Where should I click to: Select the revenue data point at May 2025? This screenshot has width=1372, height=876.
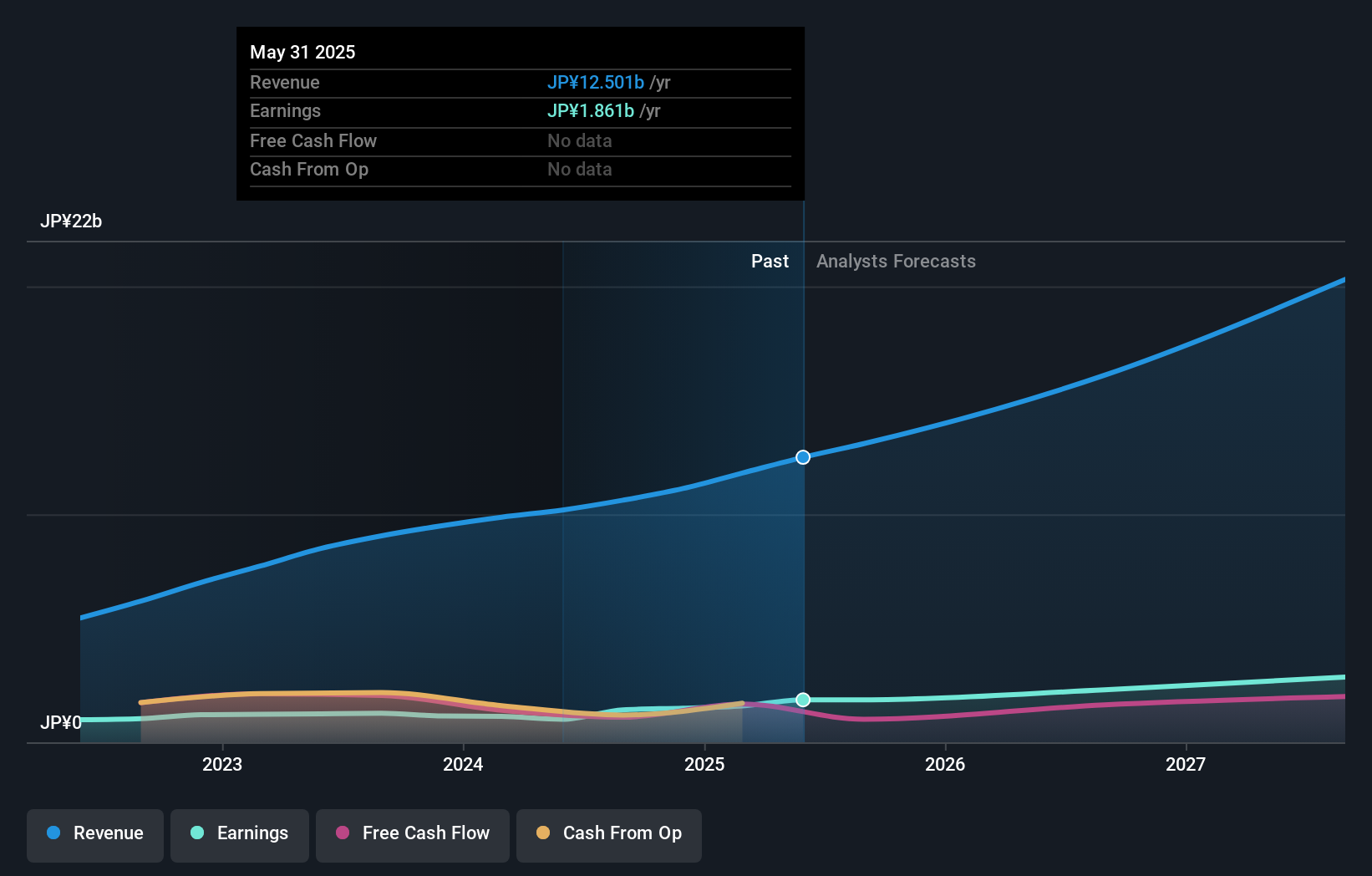tap(803, 457)
